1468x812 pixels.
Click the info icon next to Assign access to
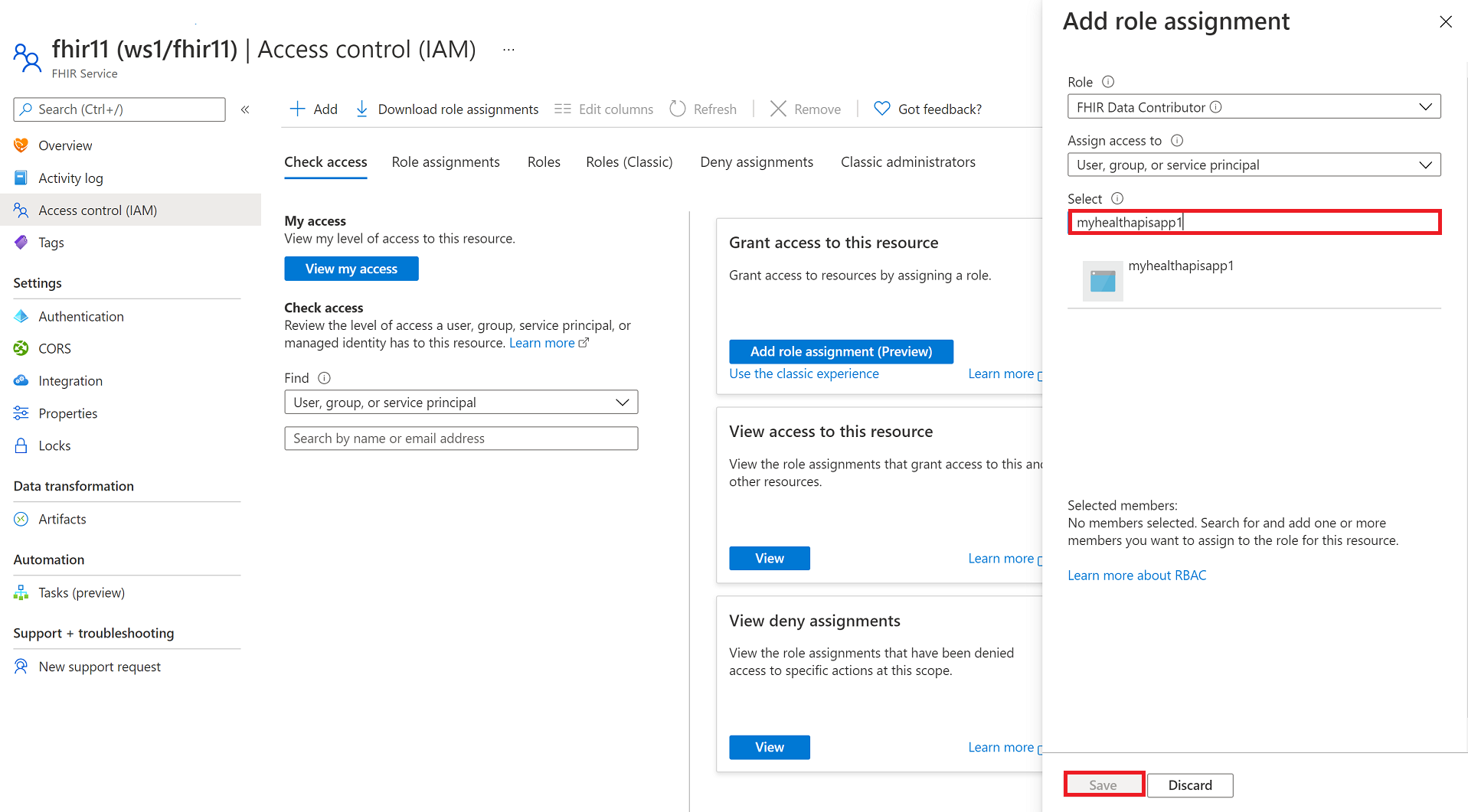[x=1177, y=140]
